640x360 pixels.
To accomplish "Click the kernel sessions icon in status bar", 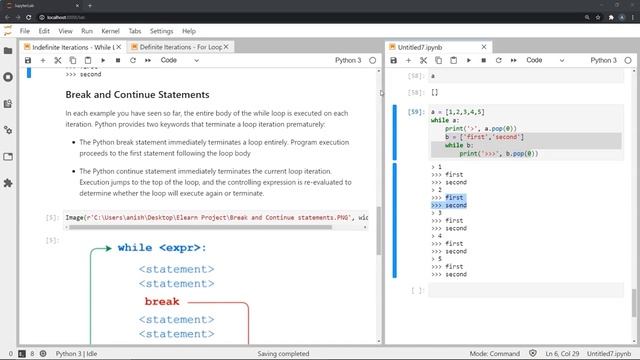I will 43,353.
